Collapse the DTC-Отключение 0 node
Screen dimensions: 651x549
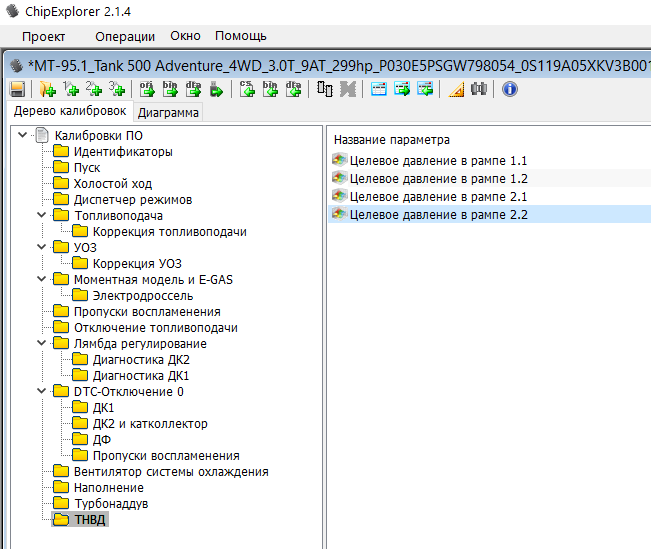point(41,392)
